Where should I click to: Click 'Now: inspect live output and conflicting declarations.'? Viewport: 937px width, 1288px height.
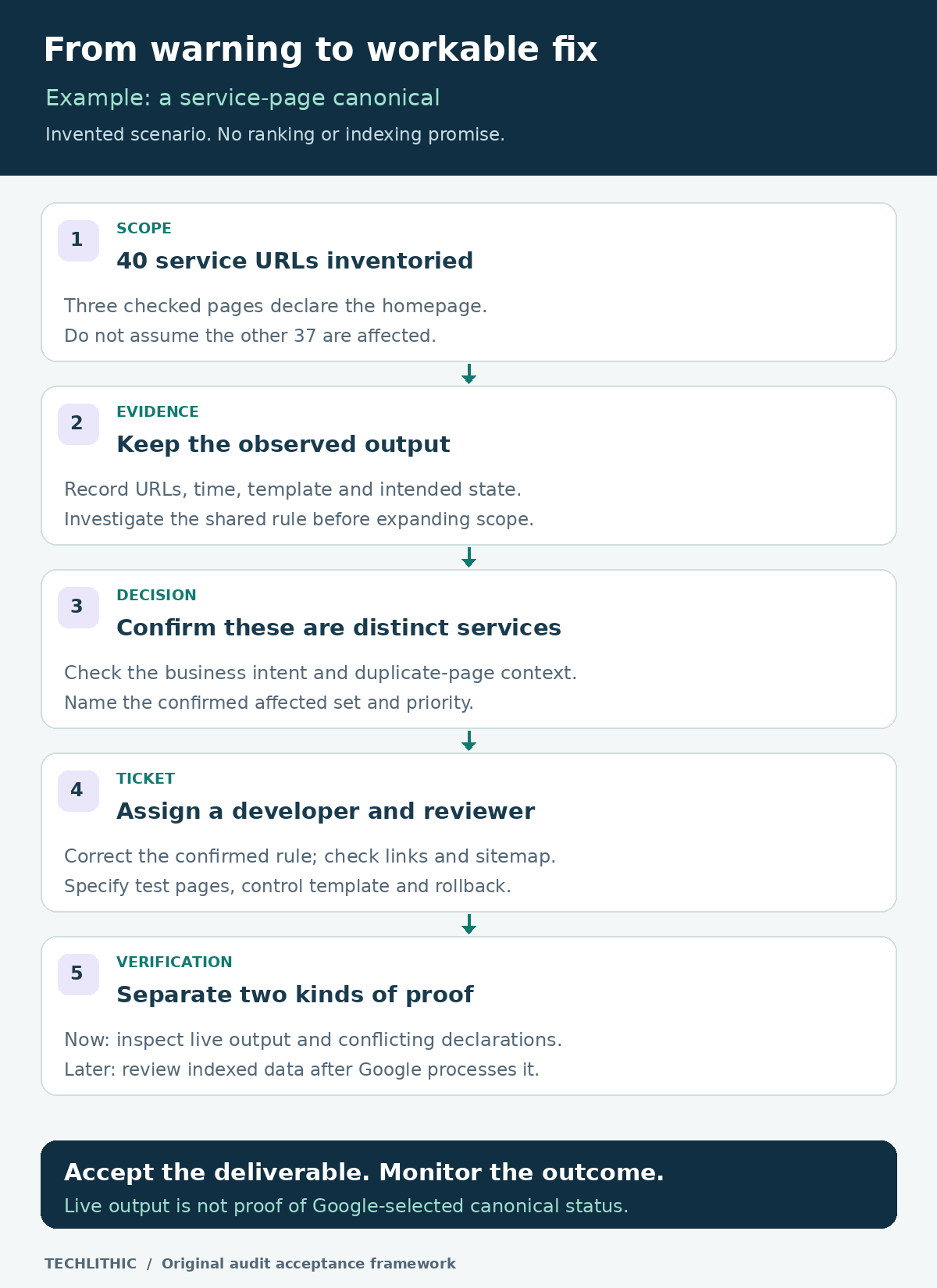pos(313,1040)
